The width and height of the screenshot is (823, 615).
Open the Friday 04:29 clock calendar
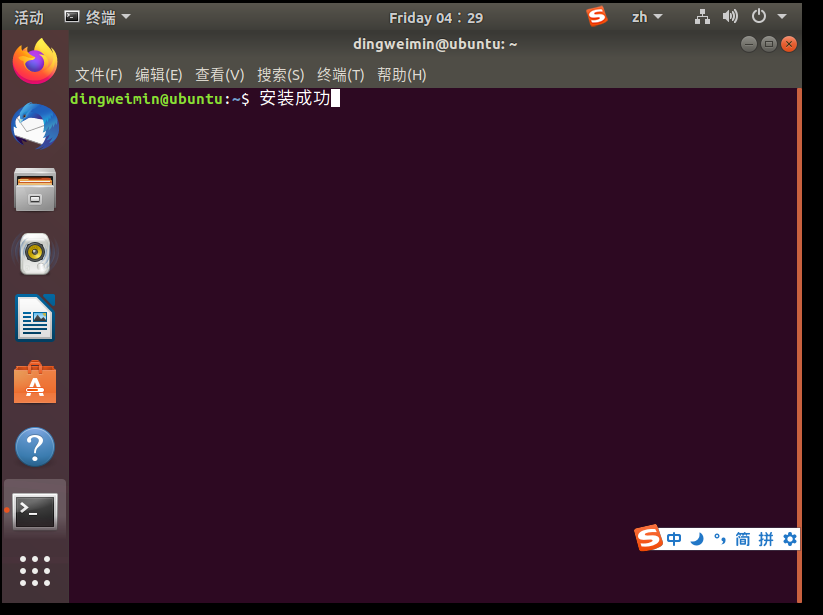coord(436,18)
